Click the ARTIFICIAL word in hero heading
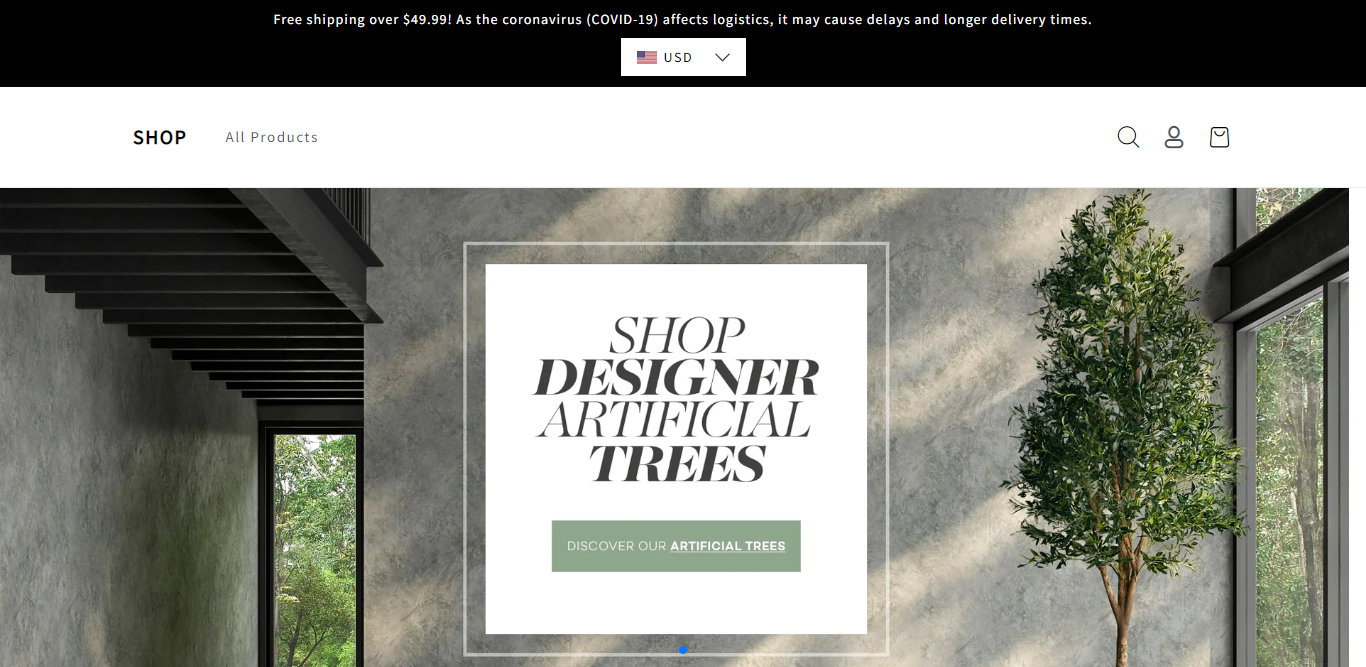 click(x=673, y=421)
